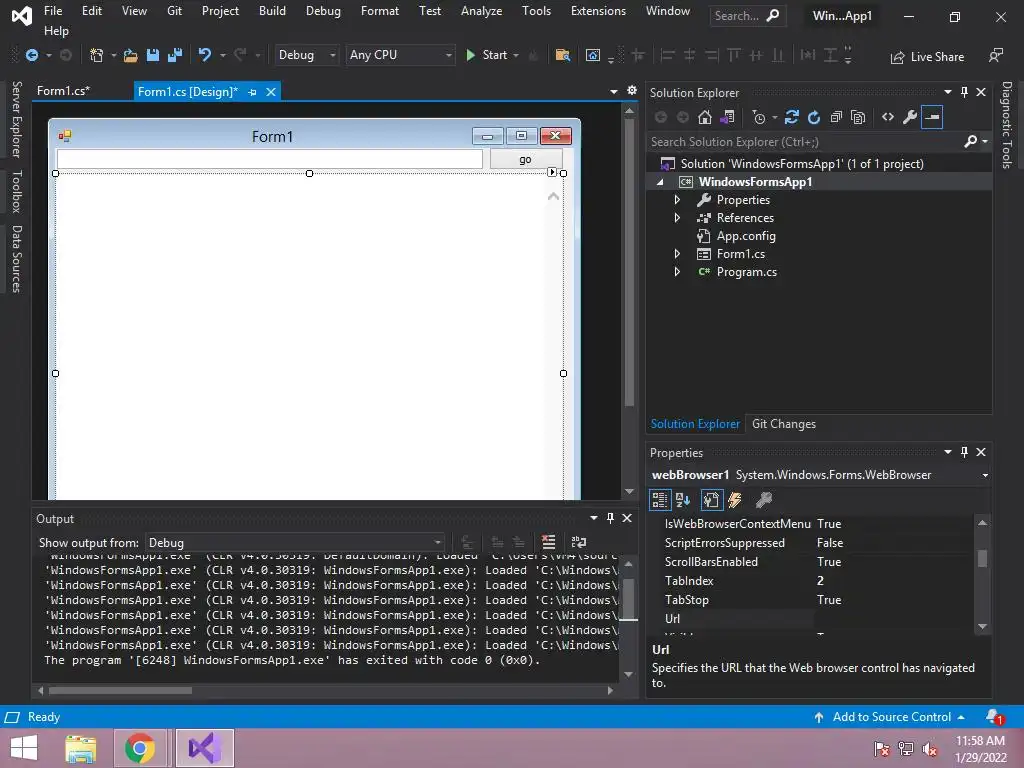Open the Analyze menu

(x=481, y=11)
